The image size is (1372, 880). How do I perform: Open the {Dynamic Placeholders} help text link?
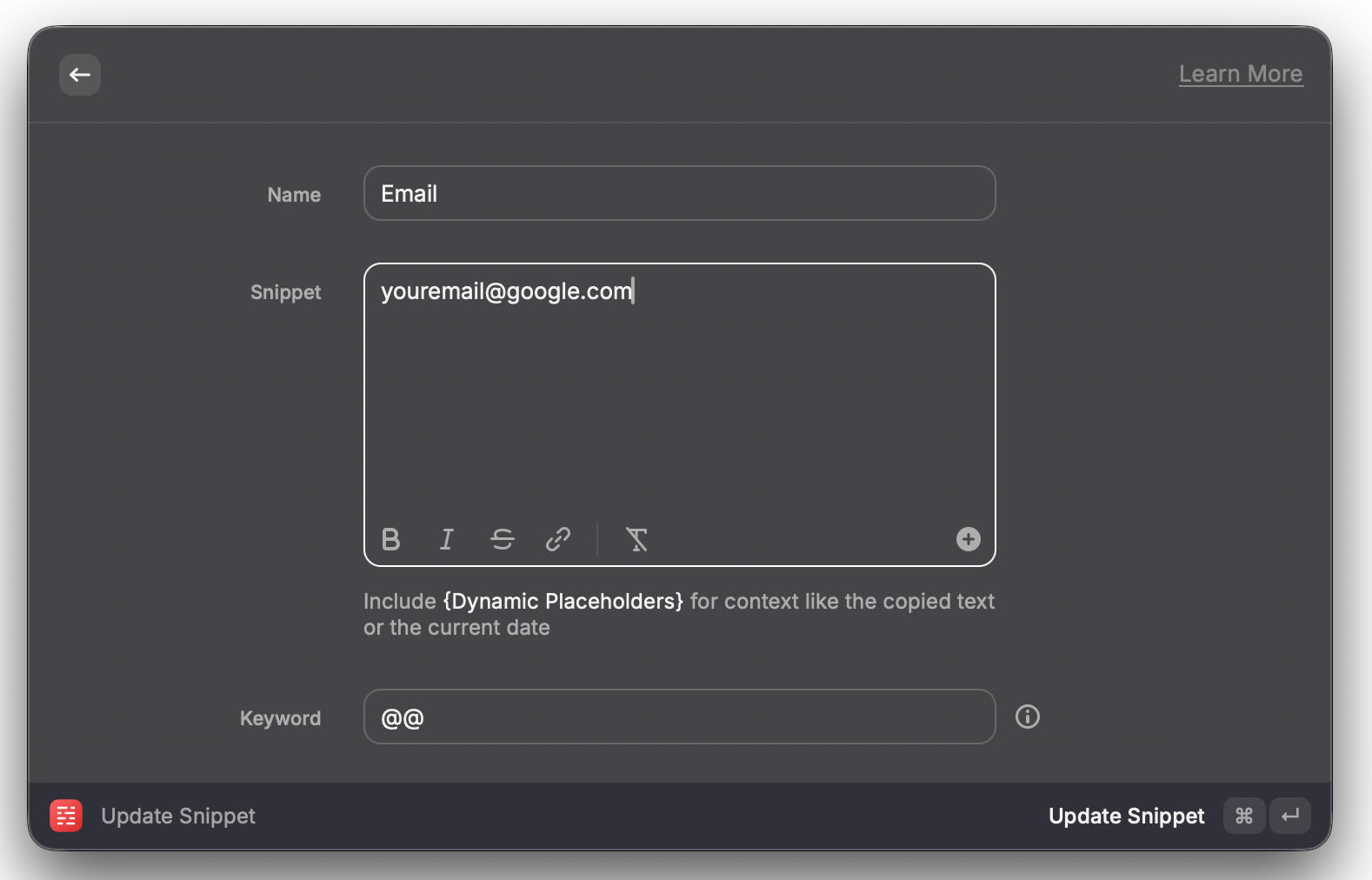(x=563, y=602)
